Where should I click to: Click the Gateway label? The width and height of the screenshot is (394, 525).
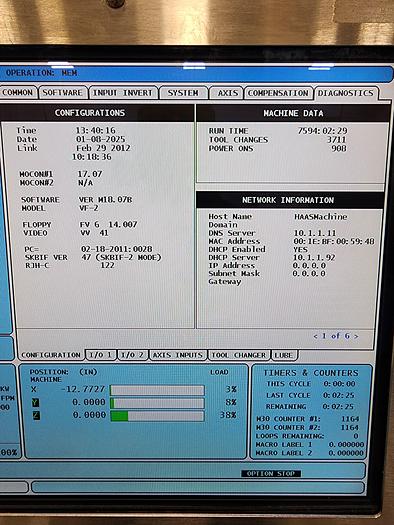tap(225, 282)
